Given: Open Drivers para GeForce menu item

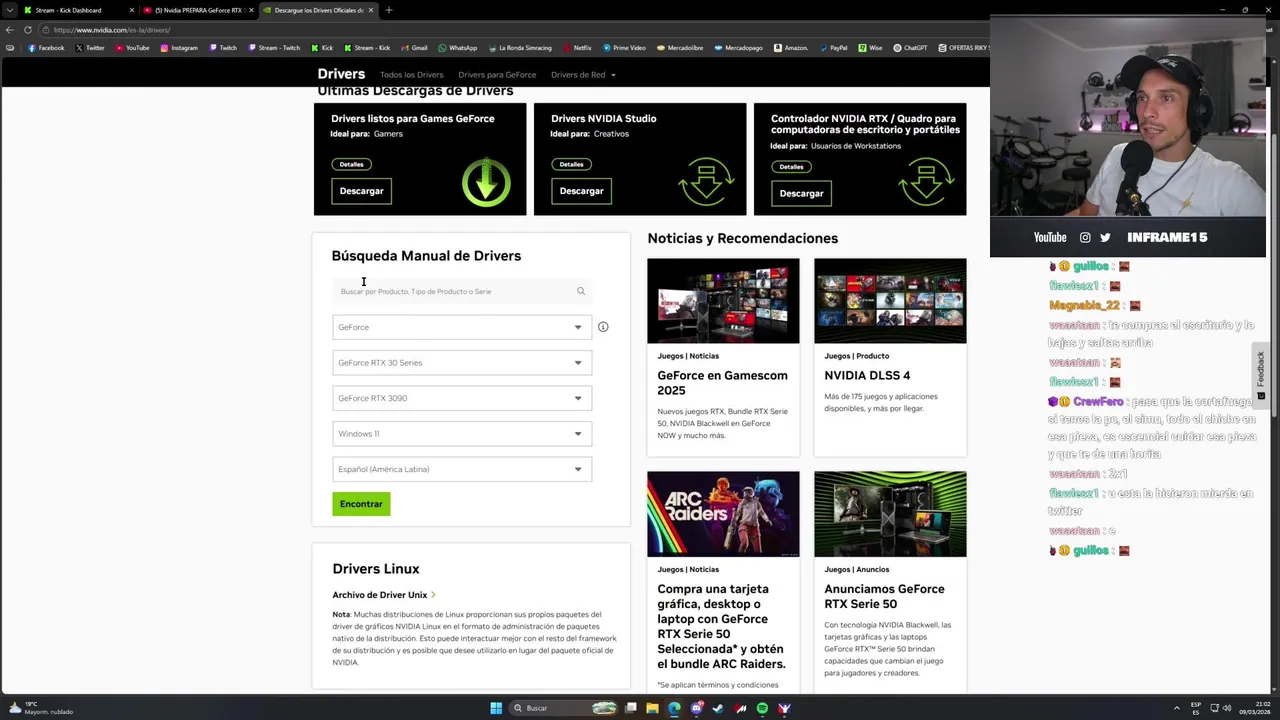Looking at the screenshot, I should tap(497, 75).
